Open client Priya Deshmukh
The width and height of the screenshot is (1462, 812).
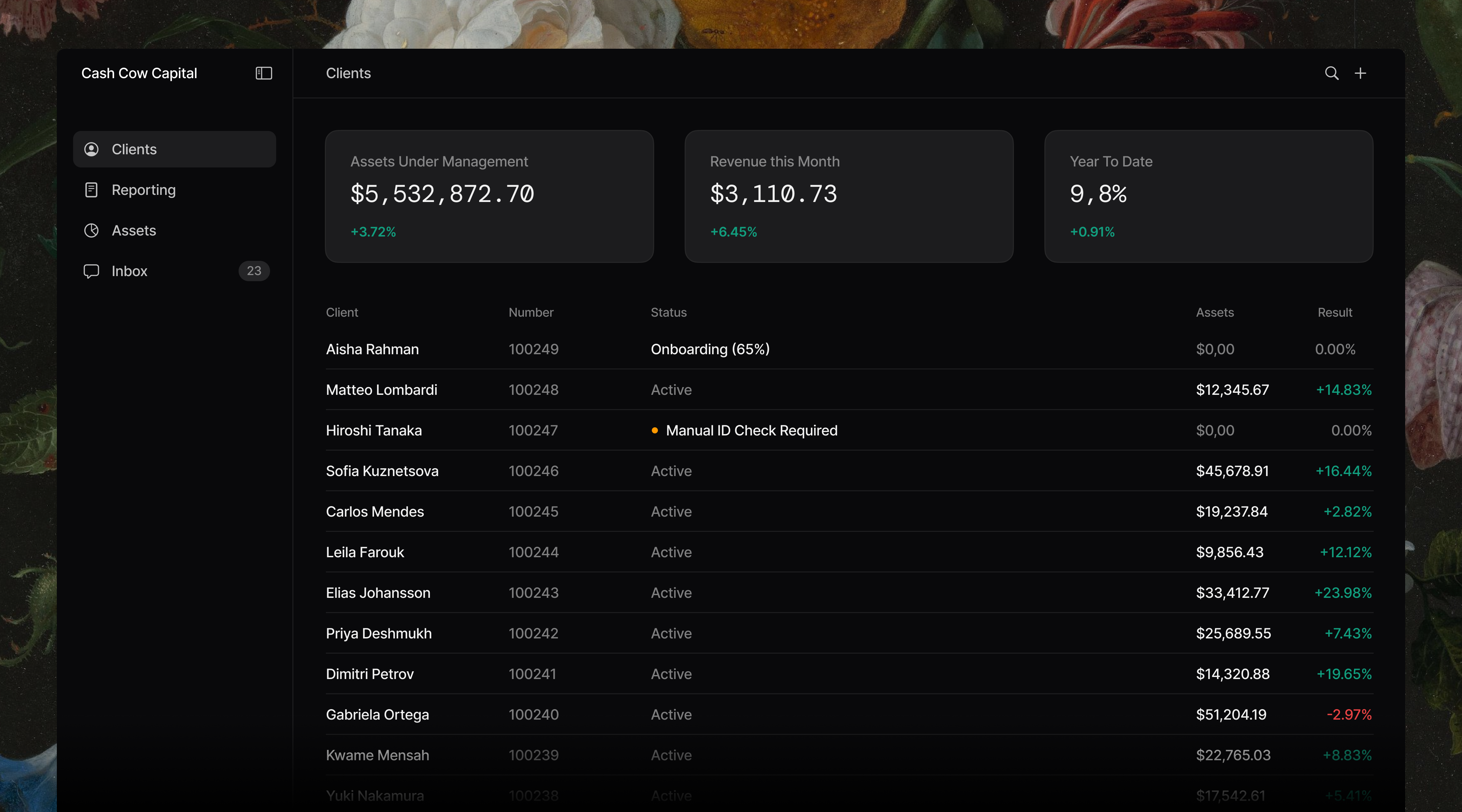pyautogui.click(x=379, y=633)
